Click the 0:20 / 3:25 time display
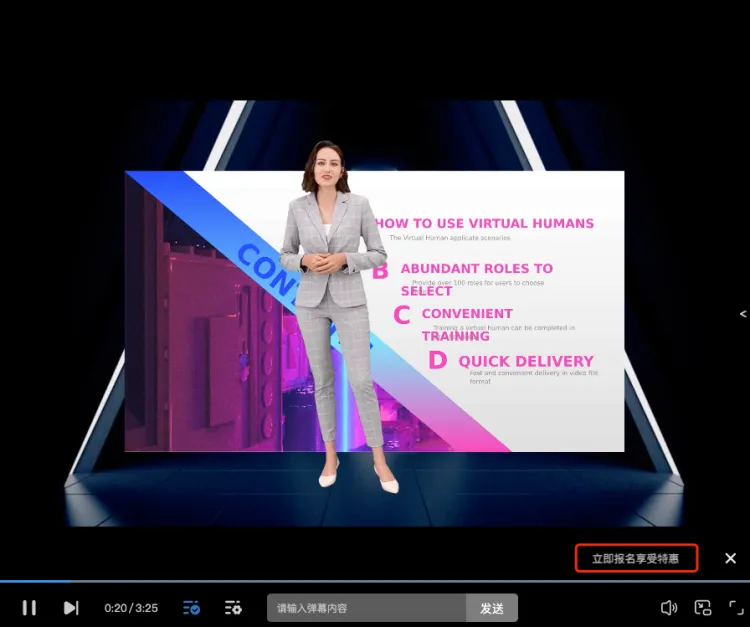The height and width of the screenshot is (627, 750). [x=131, y=607]
